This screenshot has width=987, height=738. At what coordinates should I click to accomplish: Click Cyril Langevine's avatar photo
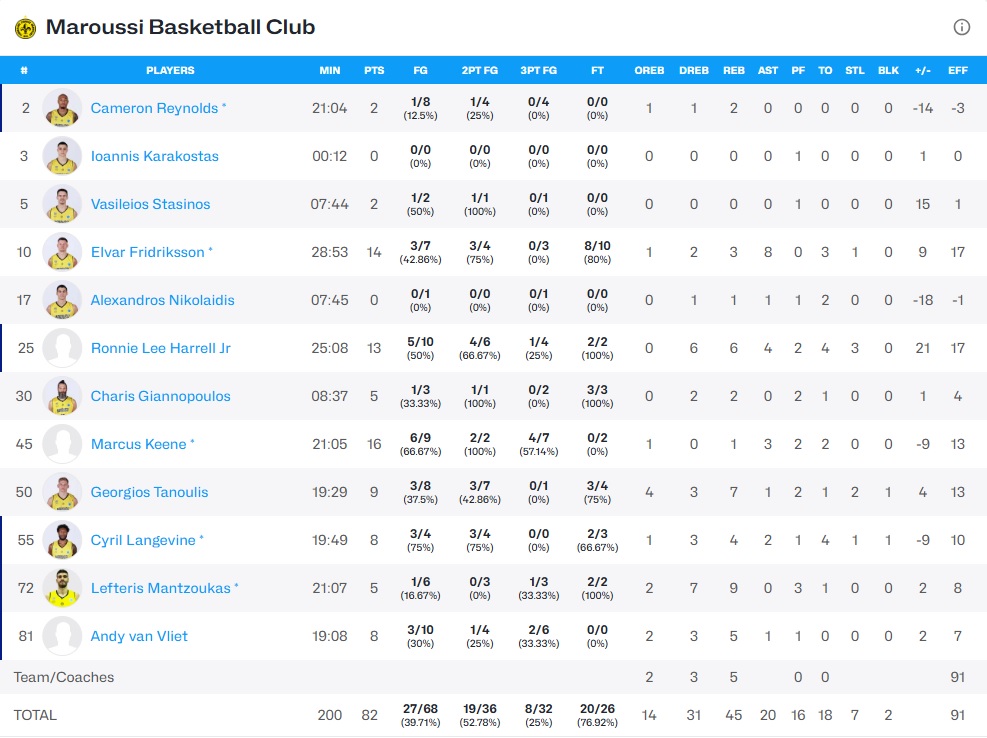[63, 540]
